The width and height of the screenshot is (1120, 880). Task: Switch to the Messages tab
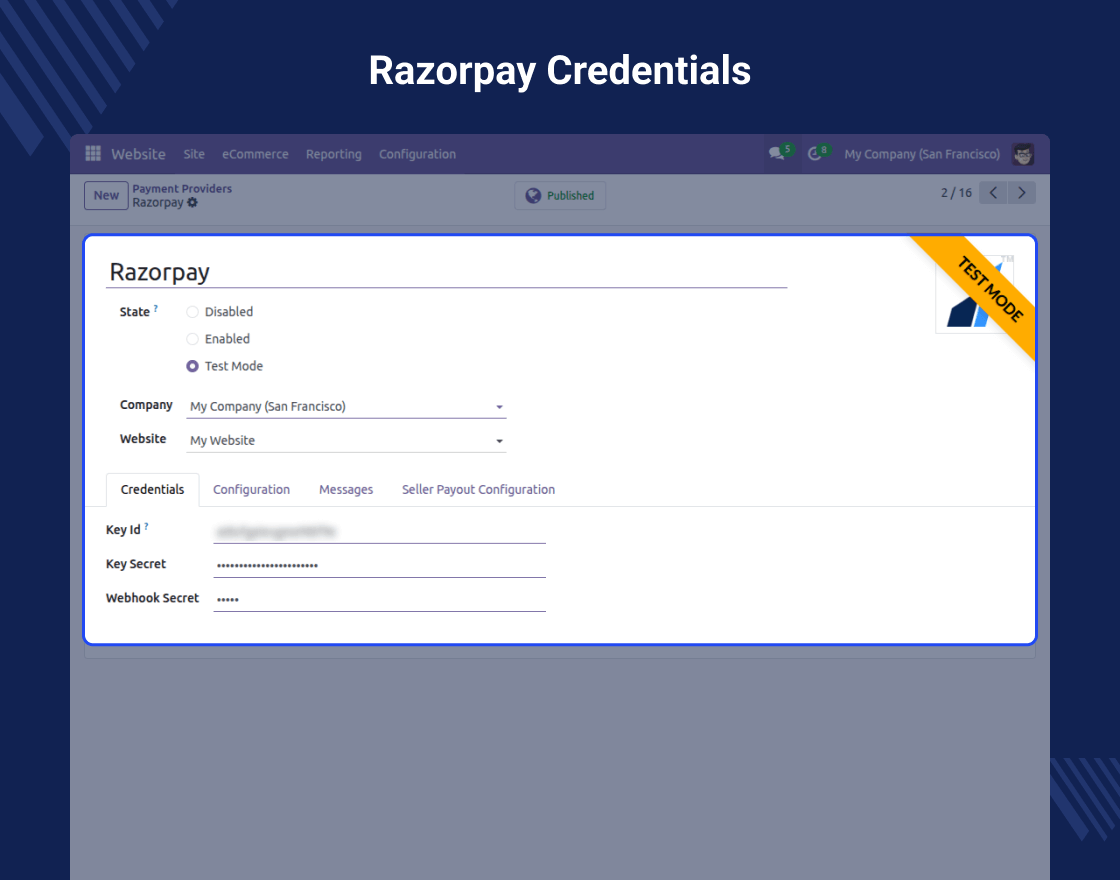click(x=346, y=489)
